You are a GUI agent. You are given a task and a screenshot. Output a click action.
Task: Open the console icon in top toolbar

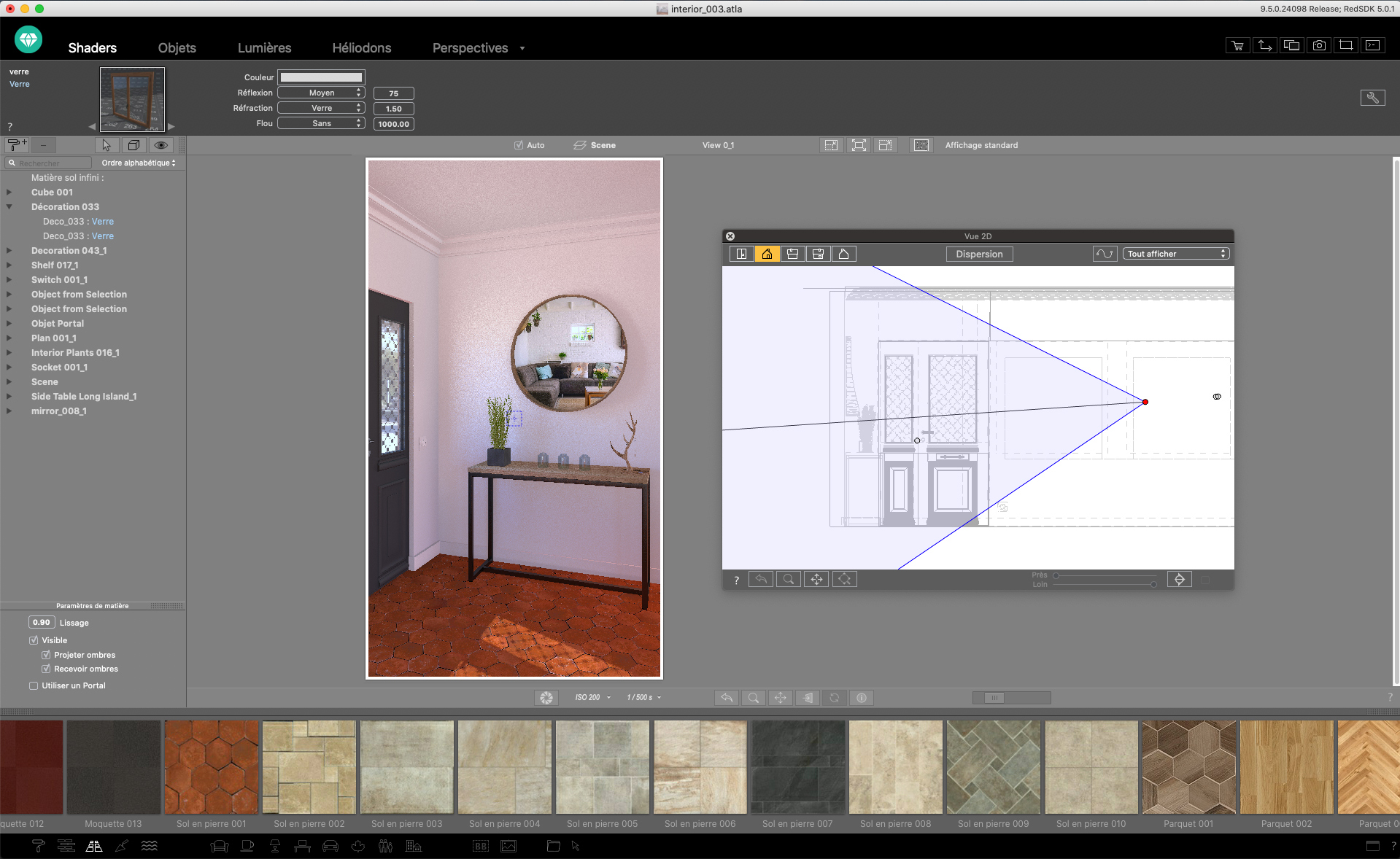1372,45
